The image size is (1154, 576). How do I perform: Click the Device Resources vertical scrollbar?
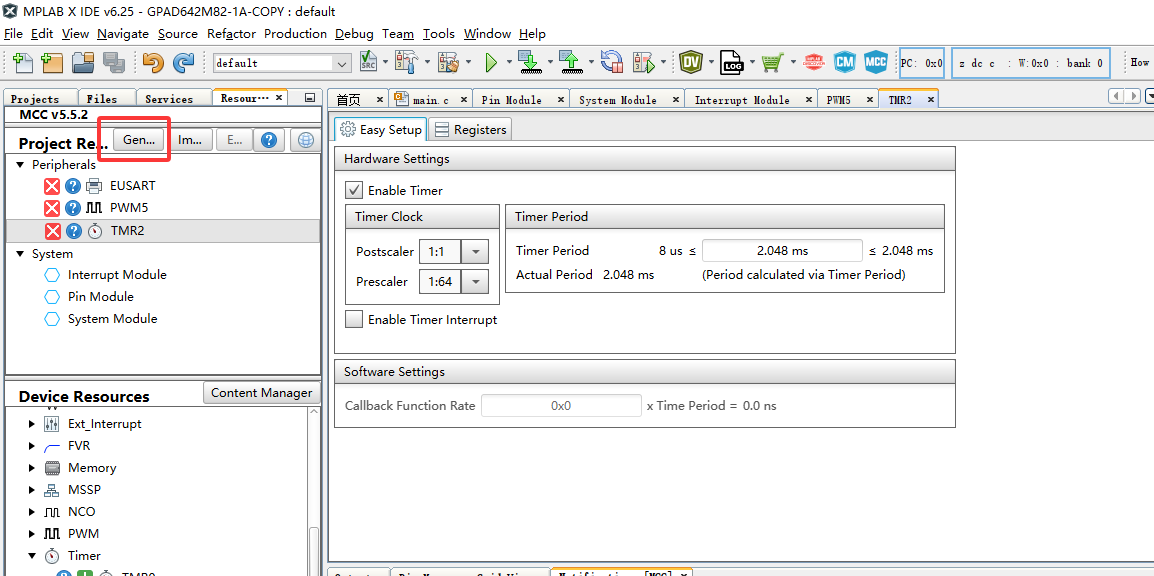(314, 489)
